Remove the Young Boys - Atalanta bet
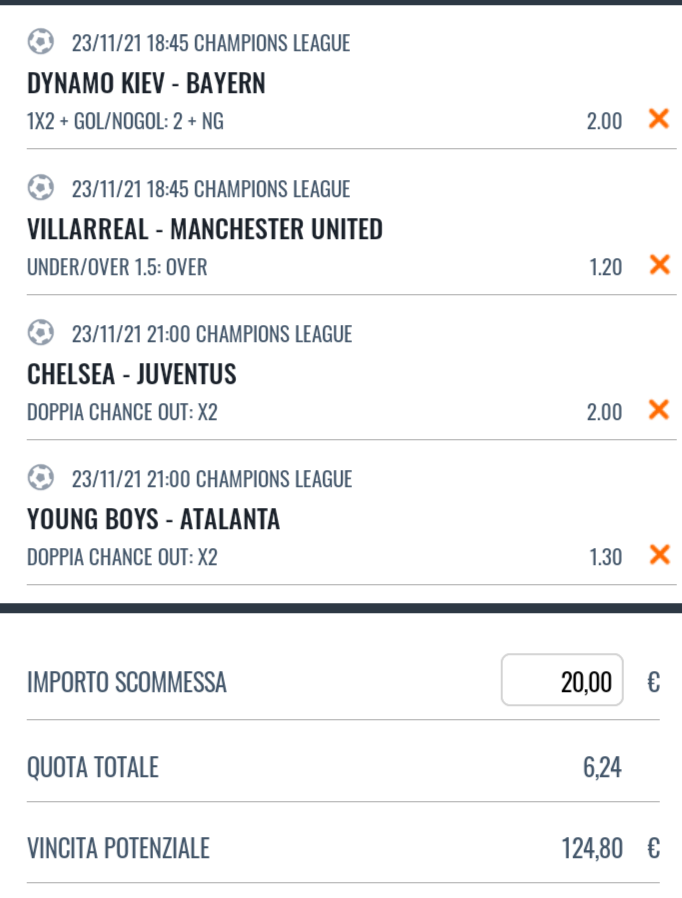The image size is (682, 898). tap(659, 554)
